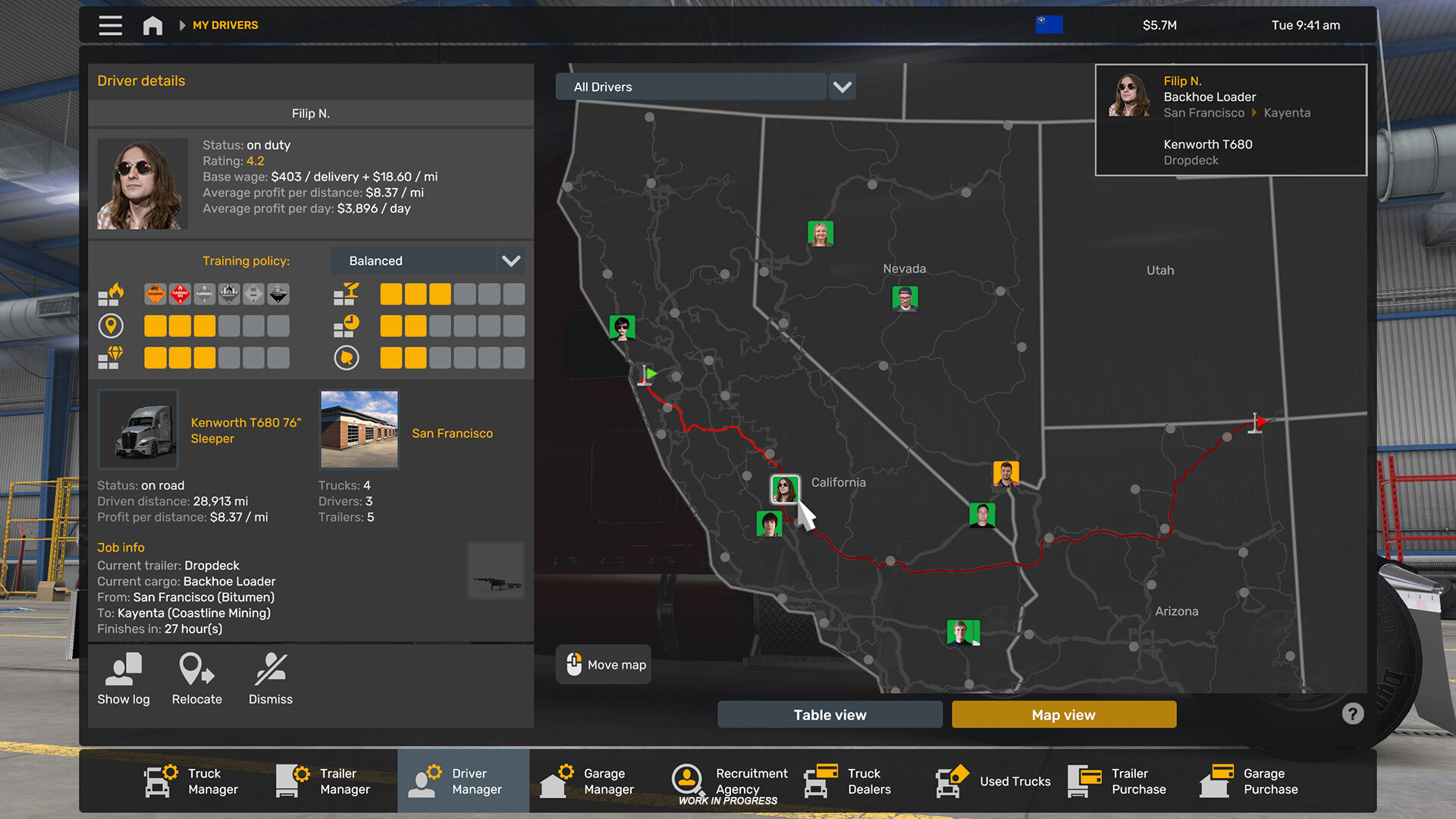
Task: Click second eco driving skill level box
Action: coord(416,358)
